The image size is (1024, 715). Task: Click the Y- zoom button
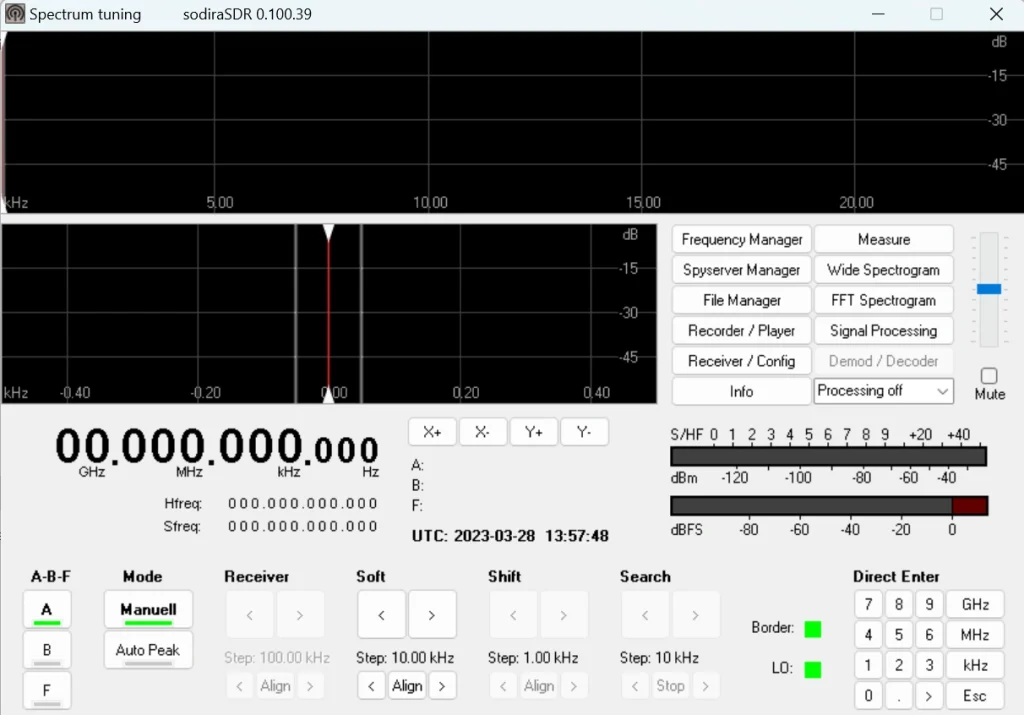(x=584, y=432)
